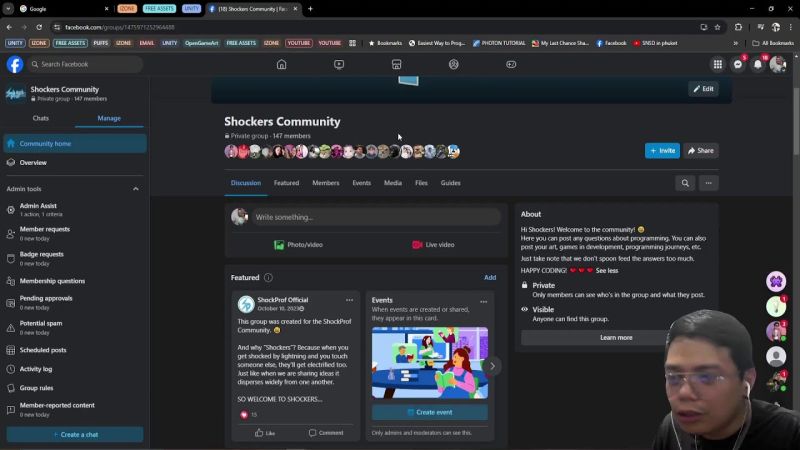The width and height of the screenshot is (800, 450).
Task: Click the Search Facebook field
Action: coord(85,64)
